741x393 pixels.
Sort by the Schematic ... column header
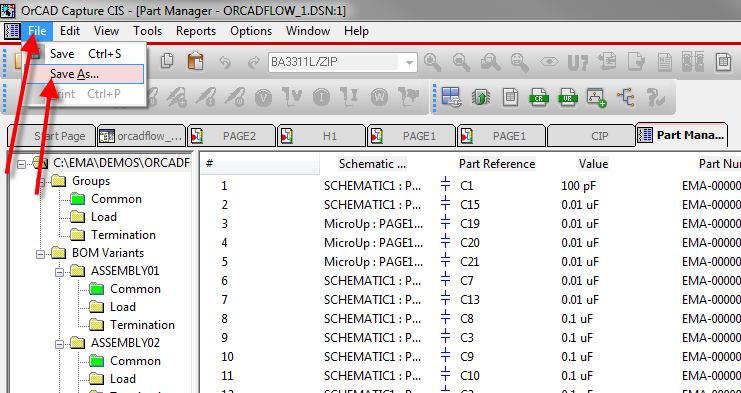tap(373, 164)
